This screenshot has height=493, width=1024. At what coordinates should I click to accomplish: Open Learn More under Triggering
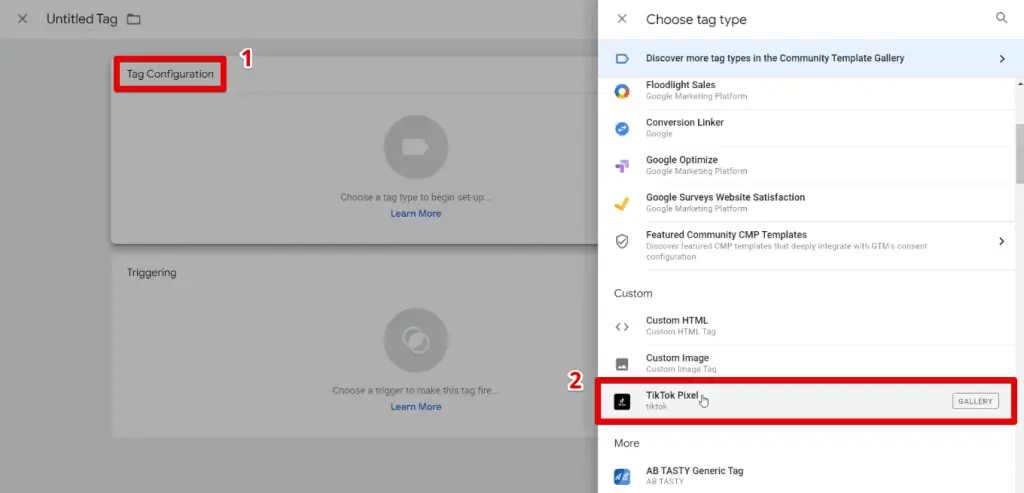pos(416,406)
